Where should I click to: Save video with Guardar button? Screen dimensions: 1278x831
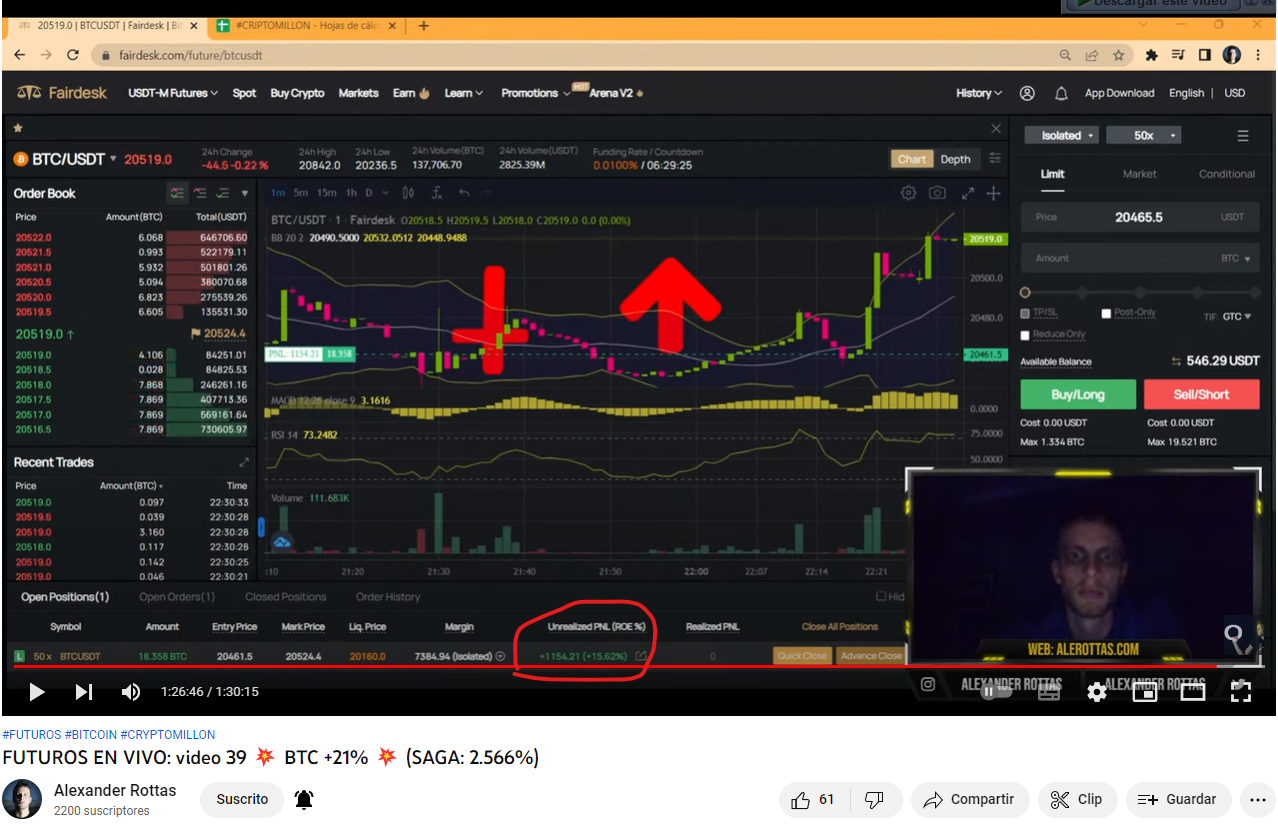click(1179, 799)
